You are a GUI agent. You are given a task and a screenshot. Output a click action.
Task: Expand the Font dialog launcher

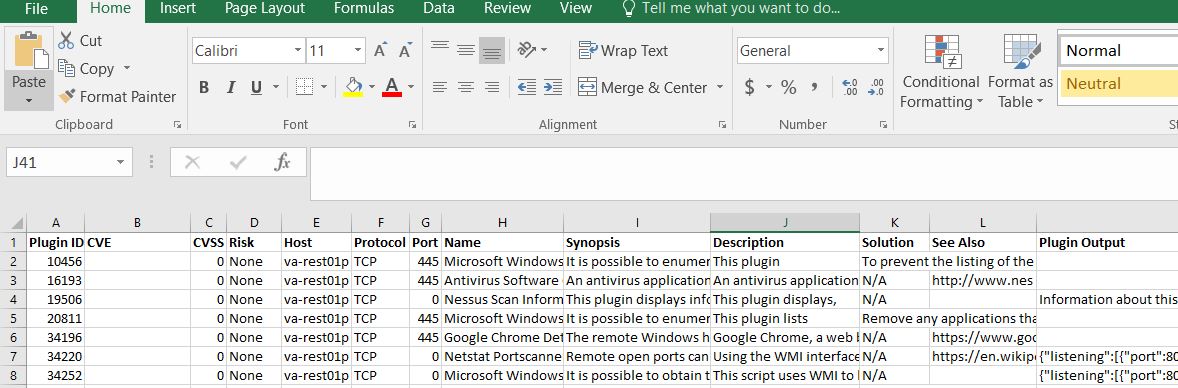coord(412,125)
